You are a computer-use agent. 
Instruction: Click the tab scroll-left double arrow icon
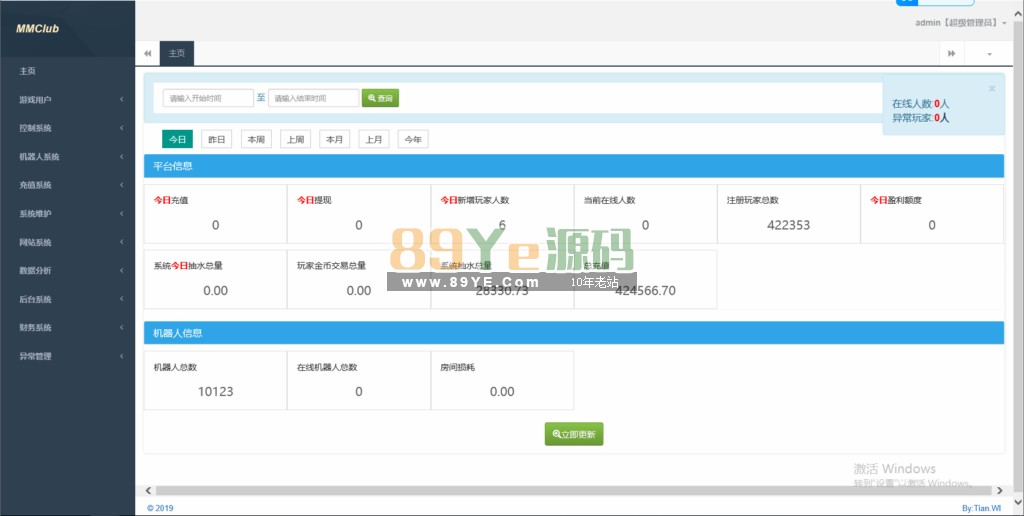(148, 53)
